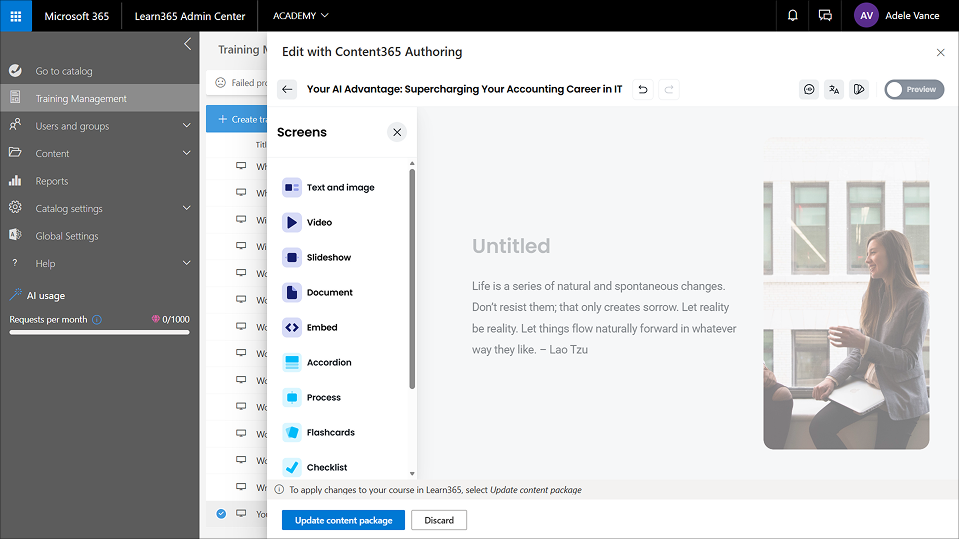Navigate to Global Settings

point(67,236)
